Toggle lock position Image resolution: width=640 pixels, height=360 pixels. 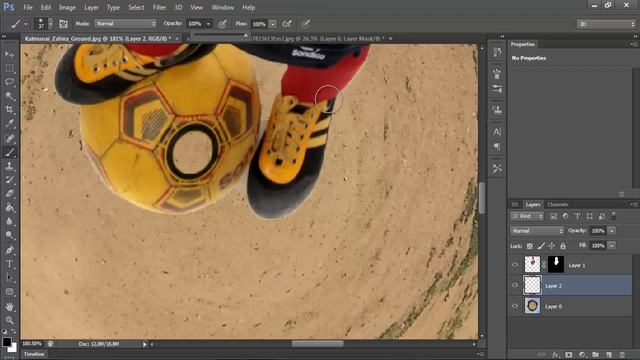552,246
